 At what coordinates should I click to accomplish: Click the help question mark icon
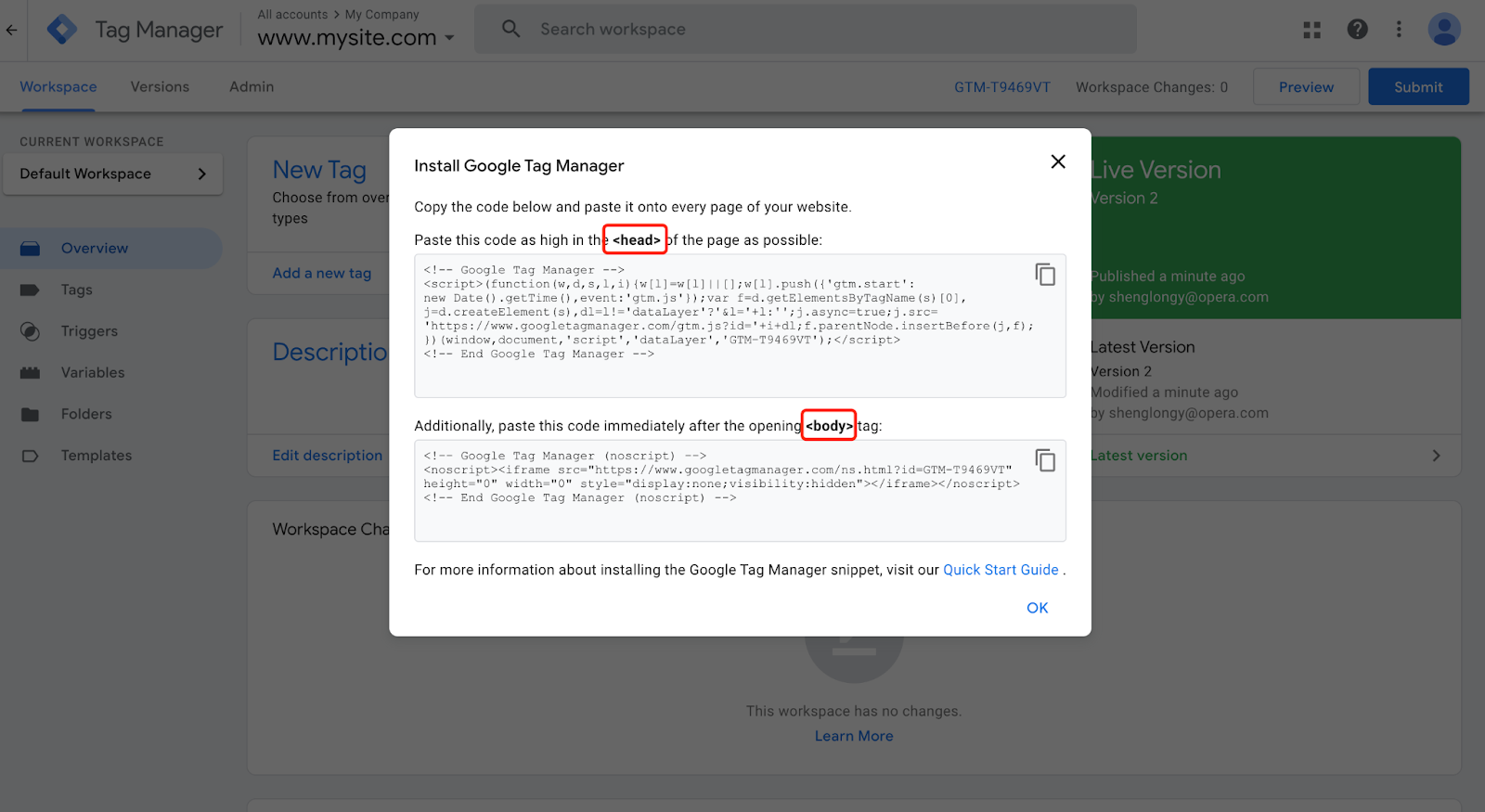[x=1357, y=30]
